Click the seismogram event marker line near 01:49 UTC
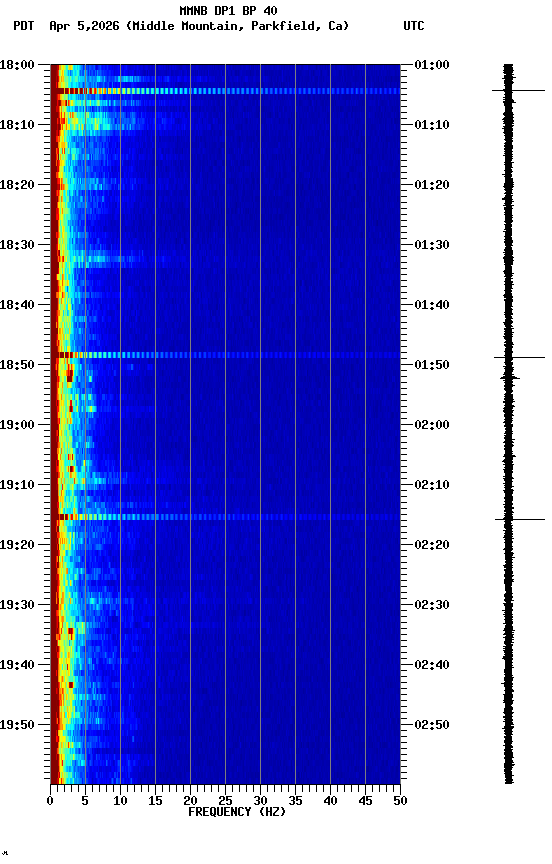This screenshot has height=864, width=552. coord(519,358)
